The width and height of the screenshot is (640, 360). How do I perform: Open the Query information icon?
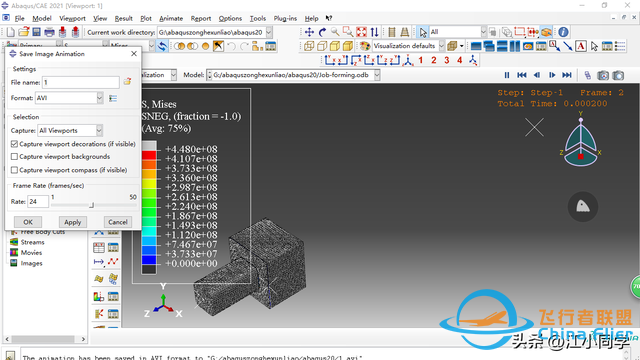(563, 32)
